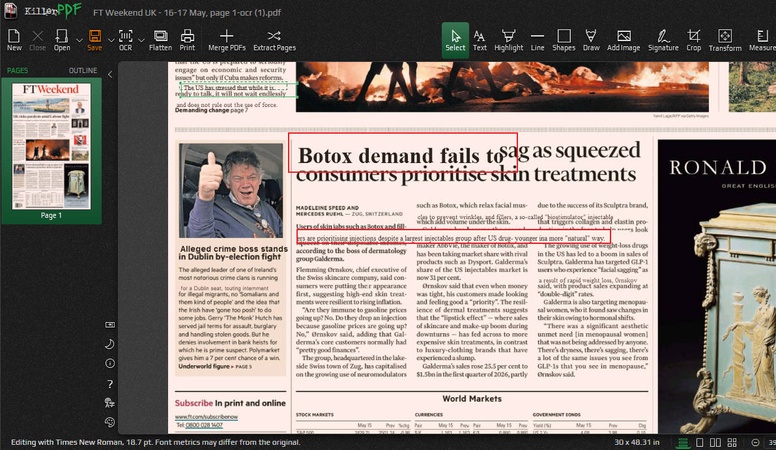Screen dimensions: 776x450
Task: Click the 'CURRENCIES' table label
Action: pyautogui.click(x=429, y=415)
